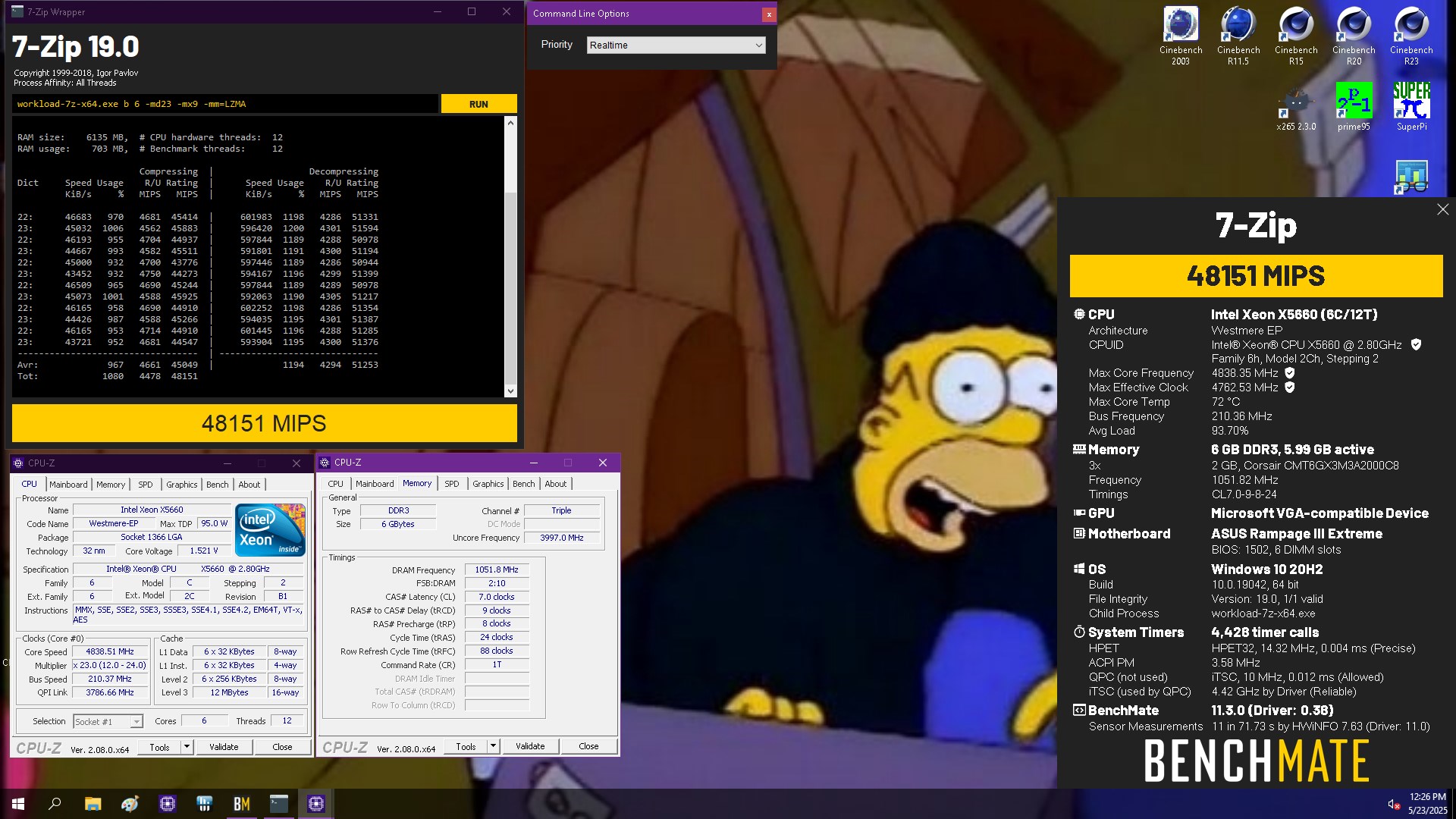Click the Max Core Frequency verified shield
1456x819 pixels.
pyautogui.click(x=1290, y=373)
